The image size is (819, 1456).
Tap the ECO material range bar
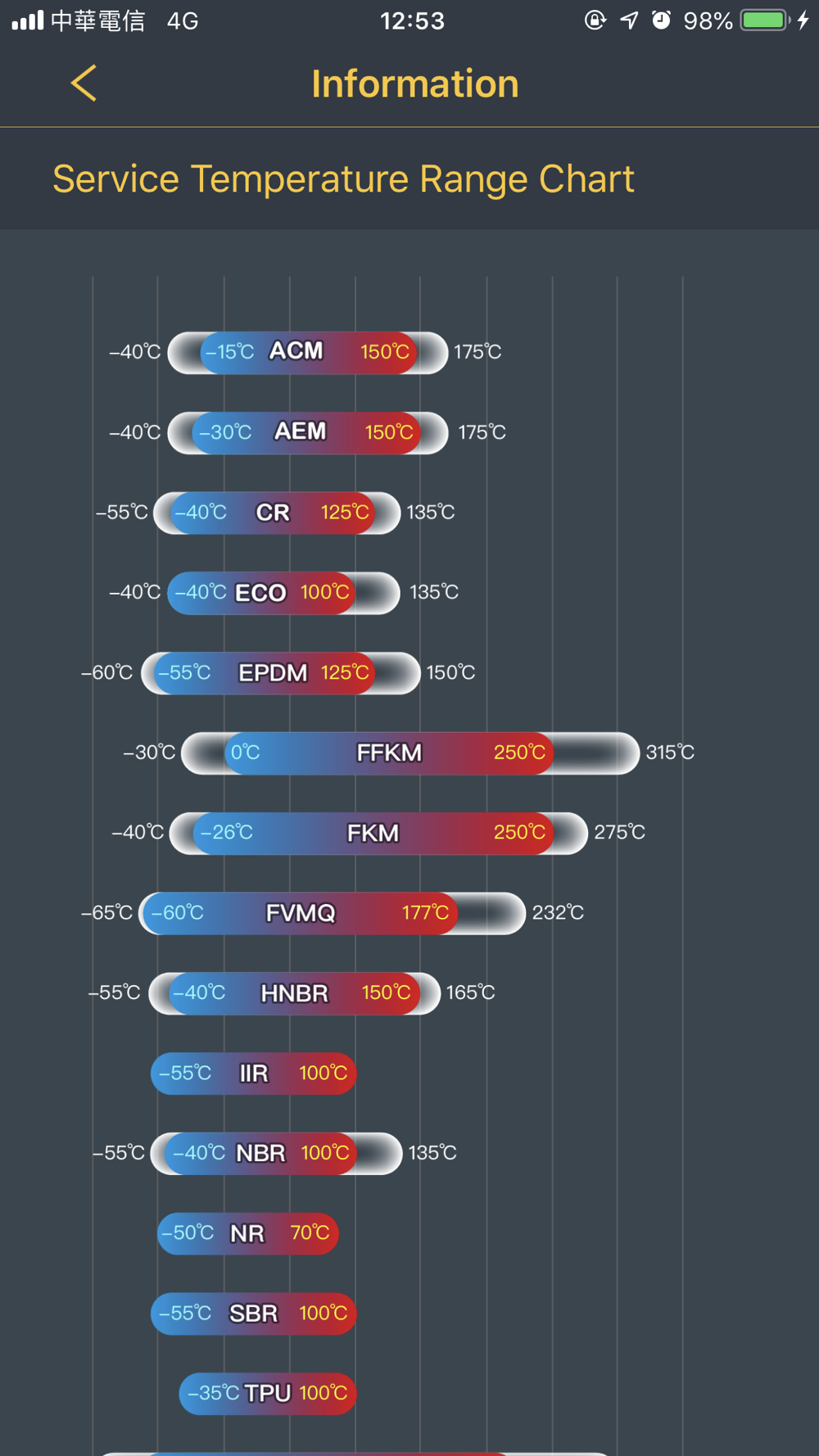coord(283,592)
